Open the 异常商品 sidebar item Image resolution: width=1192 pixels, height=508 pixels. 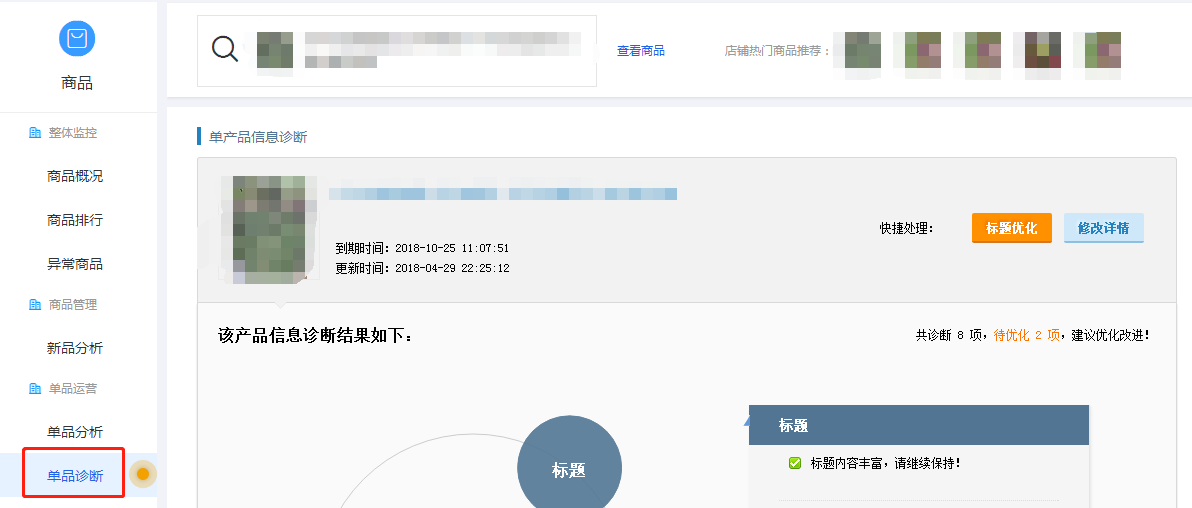pos(75,264)
